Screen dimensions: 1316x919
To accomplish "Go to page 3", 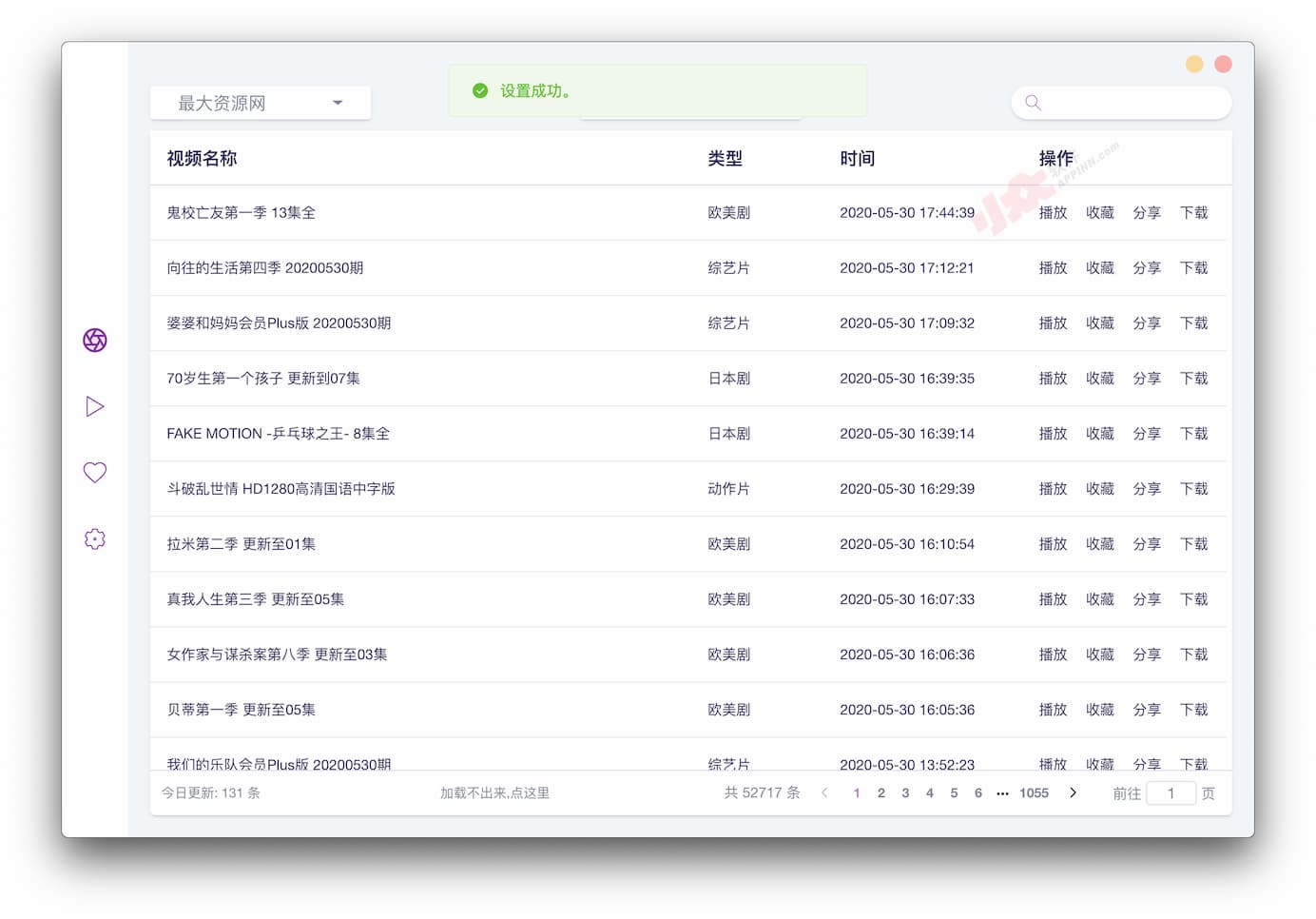I will [905, 792].
